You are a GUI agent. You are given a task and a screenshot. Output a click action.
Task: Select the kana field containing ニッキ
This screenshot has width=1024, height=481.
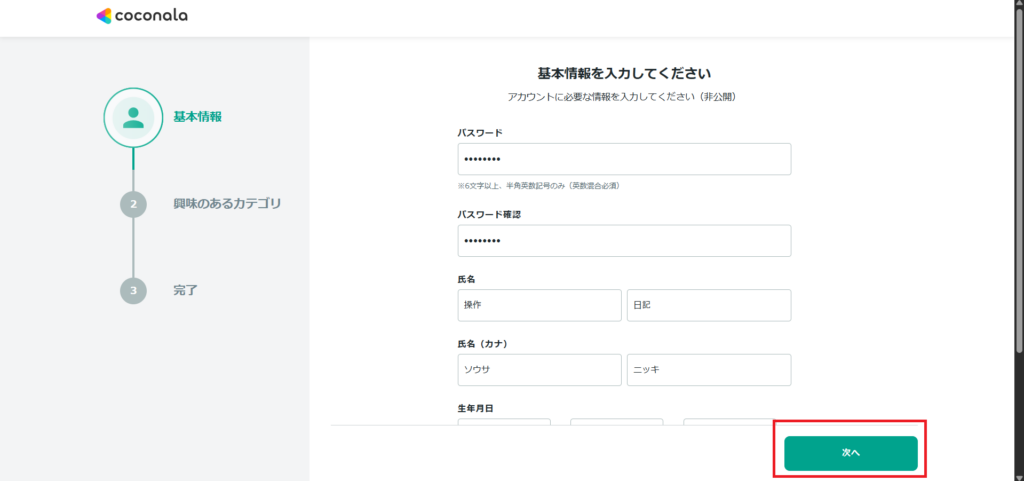709,370
